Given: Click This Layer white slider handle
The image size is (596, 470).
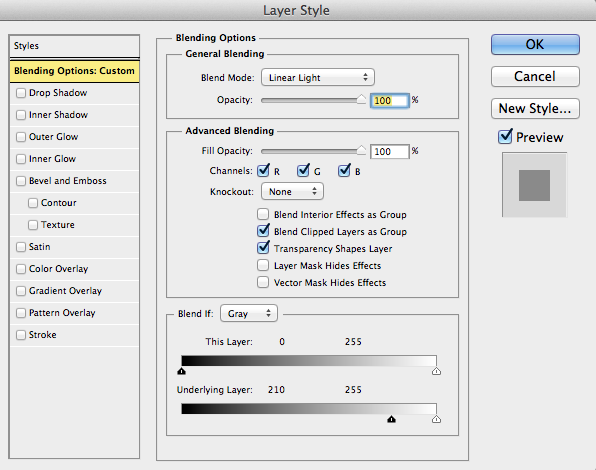Looking at the screenshot, I should pyautogui.click(x=436, y=371).
